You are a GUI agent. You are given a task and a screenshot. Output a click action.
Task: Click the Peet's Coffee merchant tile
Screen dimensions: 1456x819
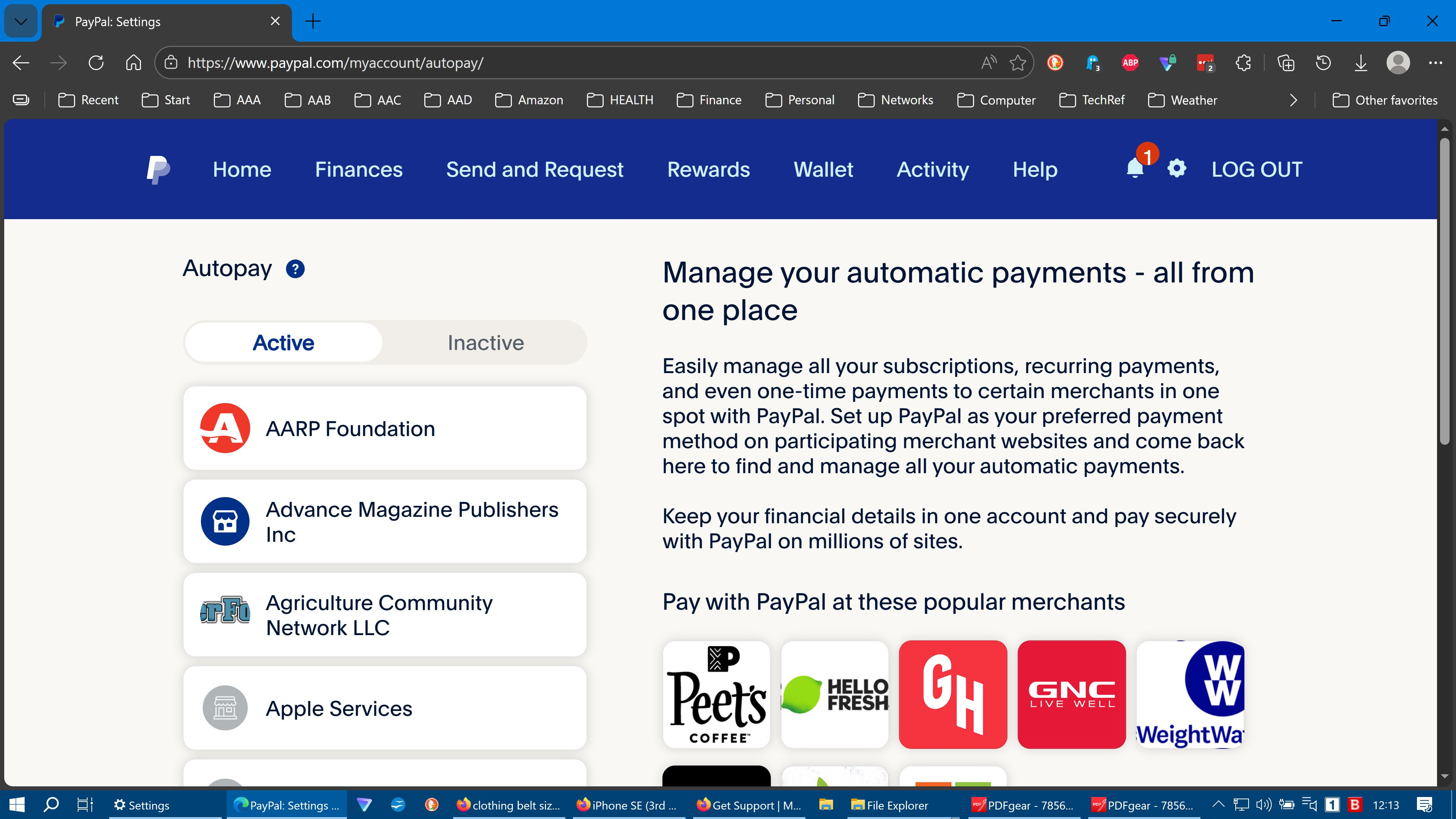(x=716, y=694)
